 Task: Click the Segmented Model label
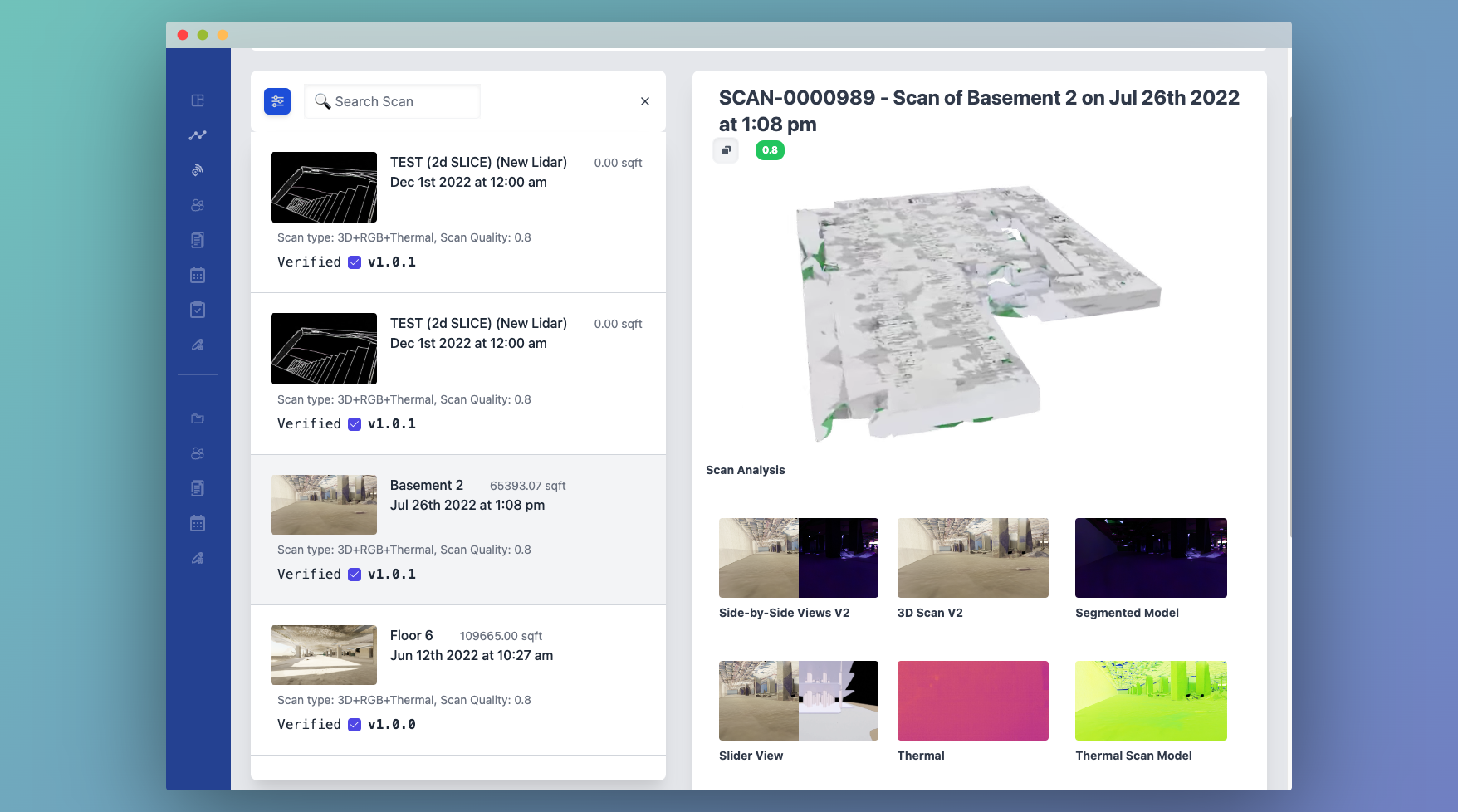1127,613
